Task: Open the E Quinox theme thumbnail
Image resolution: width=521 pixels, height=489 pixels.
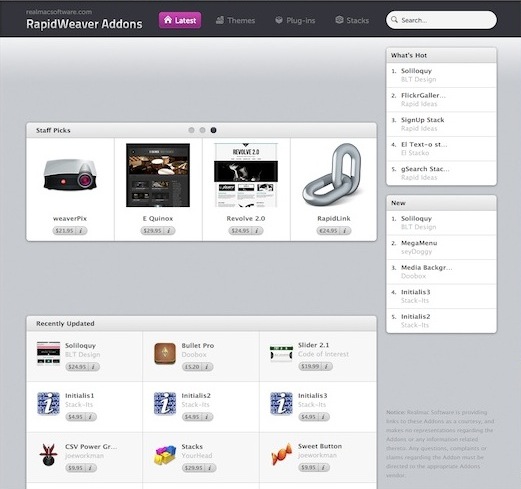Action: coord(158,175)
